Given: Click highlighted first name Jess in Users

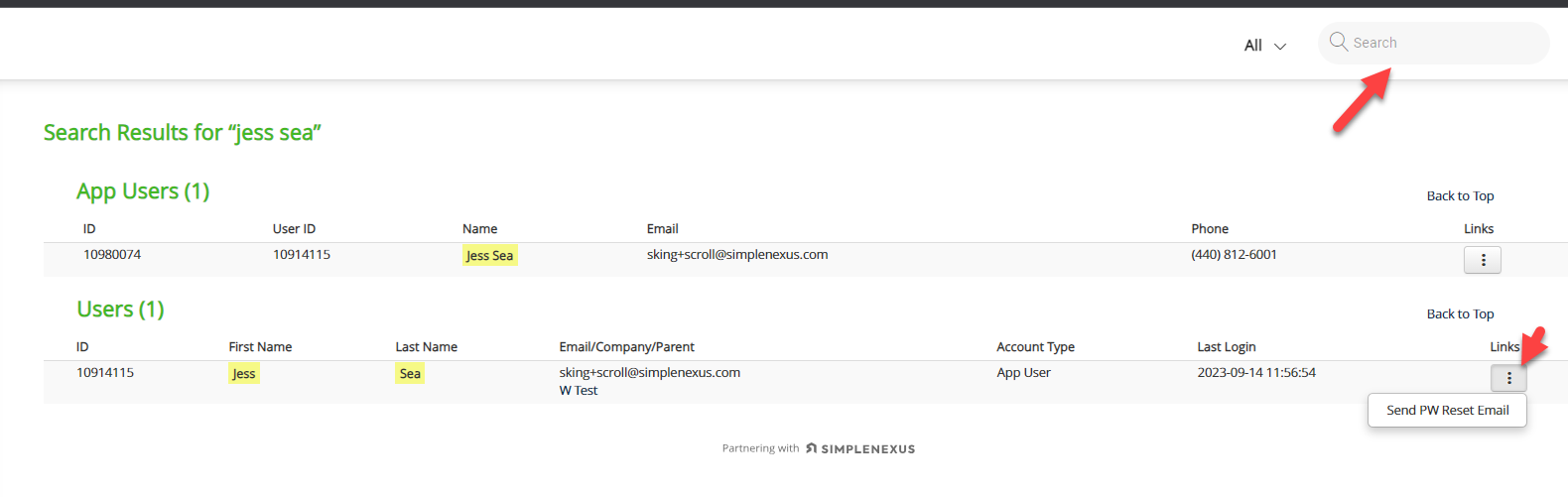Looking at the screenshot, I should [x=244, y=374].
